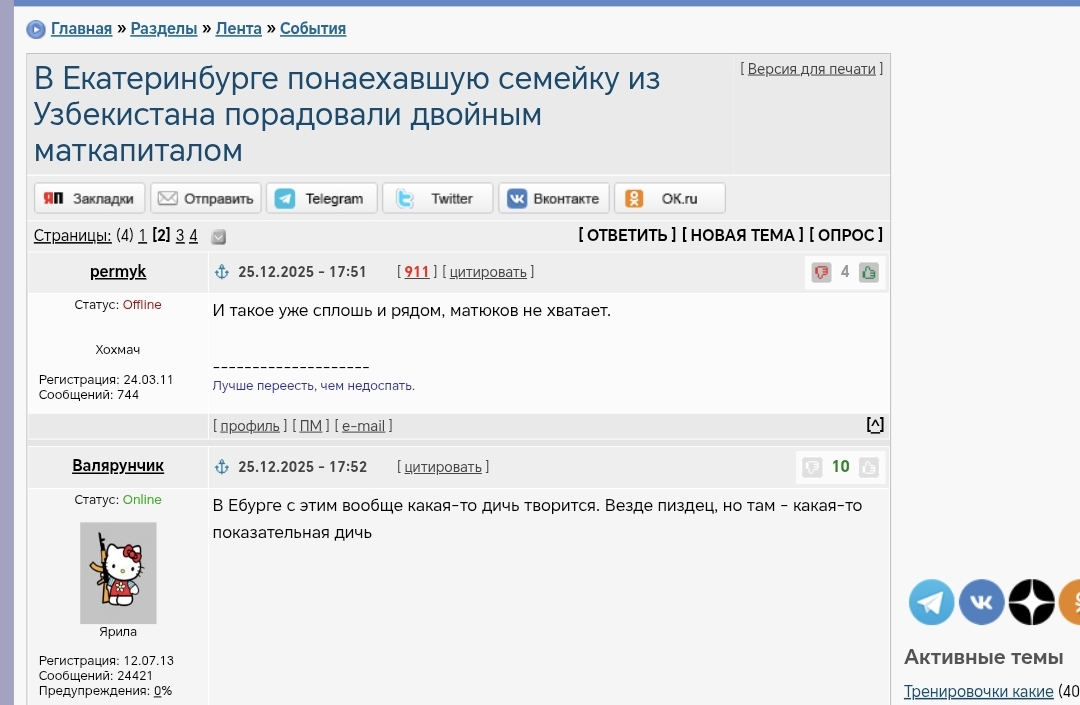Send ПМ to permyk
Image resolution: width=1080 pixels, height=705 pixels.
pyautogui.click(x=311, y=426)
